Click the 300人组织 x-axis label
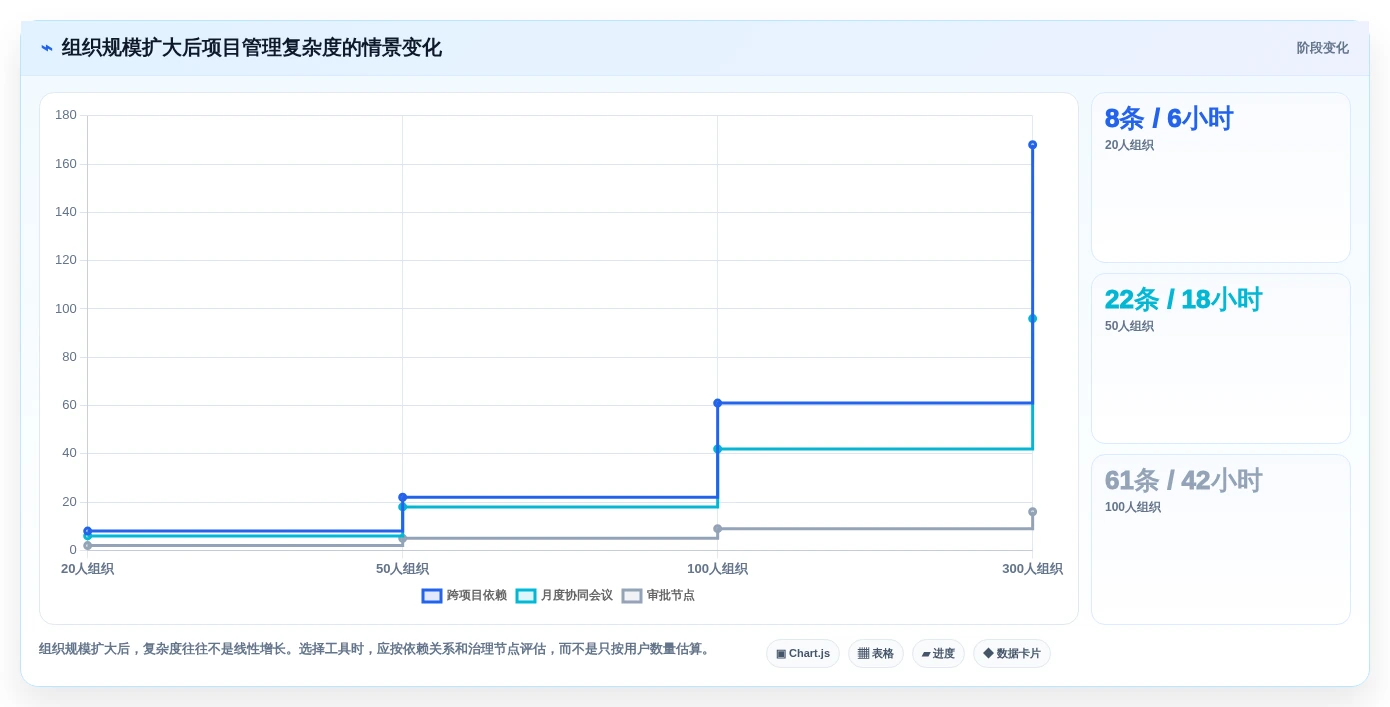This screenshot has width=1390, height=707. (1032, 569)
